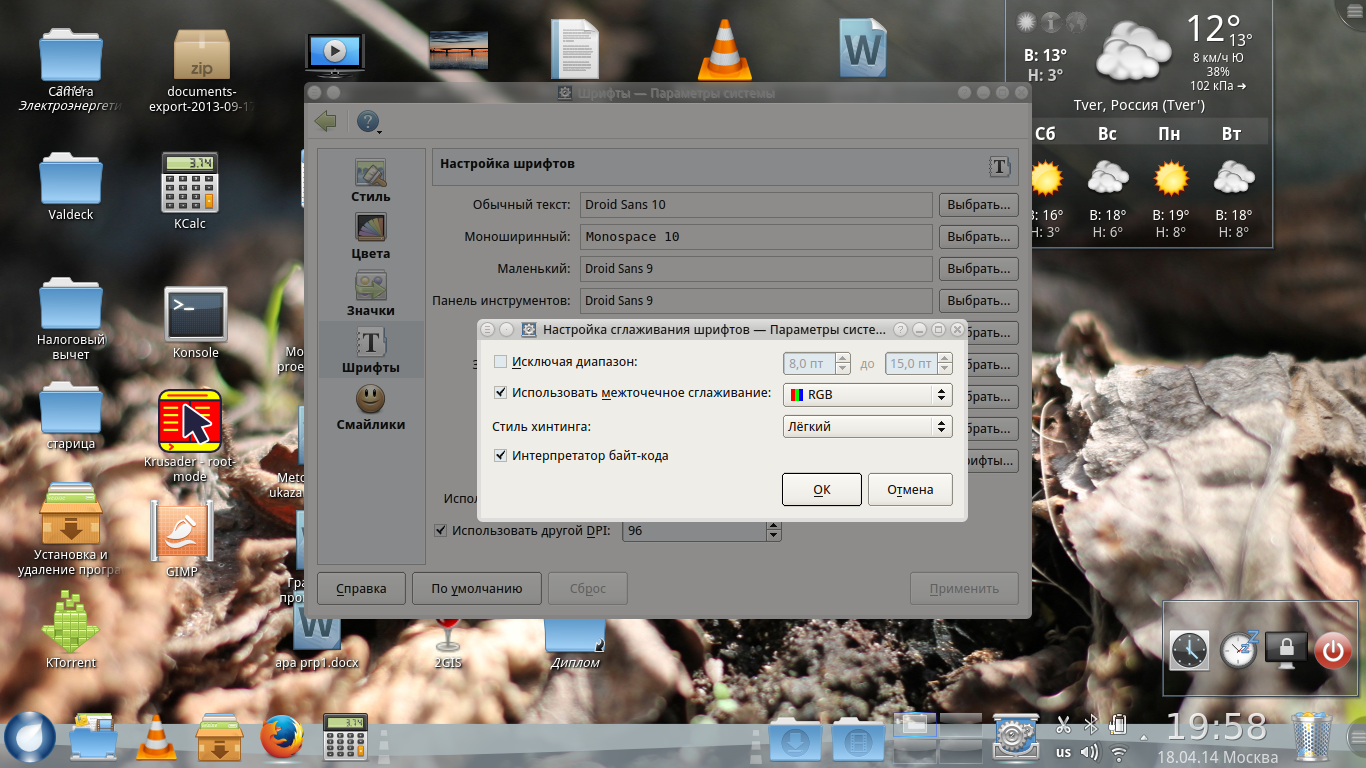The width and height of the screenshot is (1366, 768).
Task: Click Выбрать for Панель инструментов font
Action: click(x=978, y=301)
